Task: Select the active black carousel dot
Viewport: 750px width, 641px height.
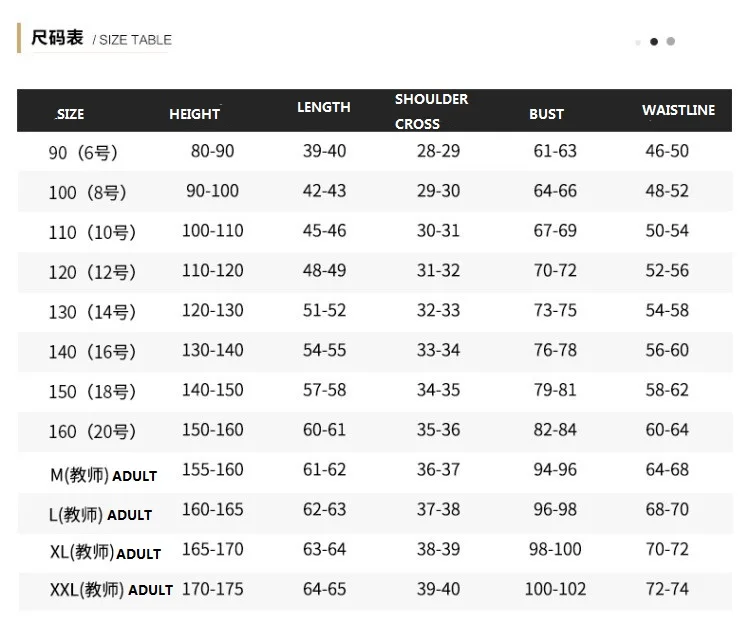Action: click(x=654, y=42)
